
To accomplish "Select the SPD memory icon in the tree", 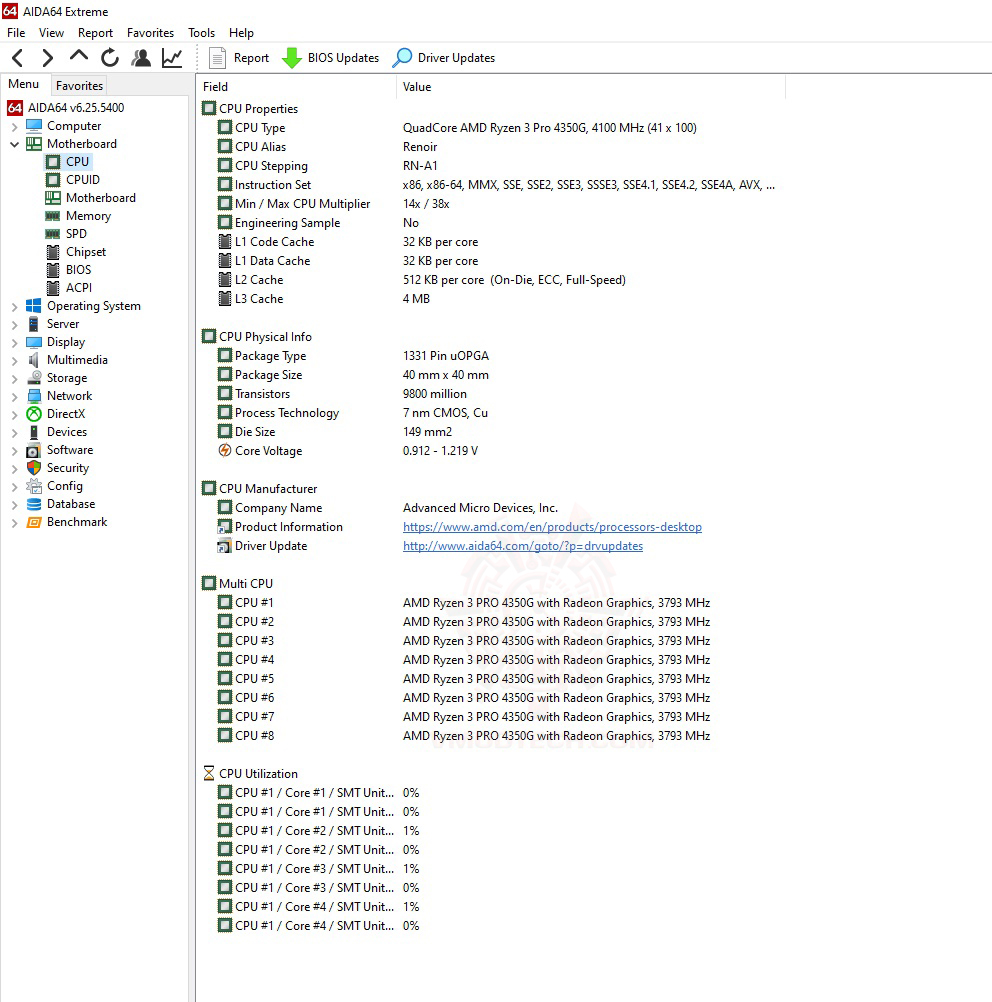I will pos(53,234).
